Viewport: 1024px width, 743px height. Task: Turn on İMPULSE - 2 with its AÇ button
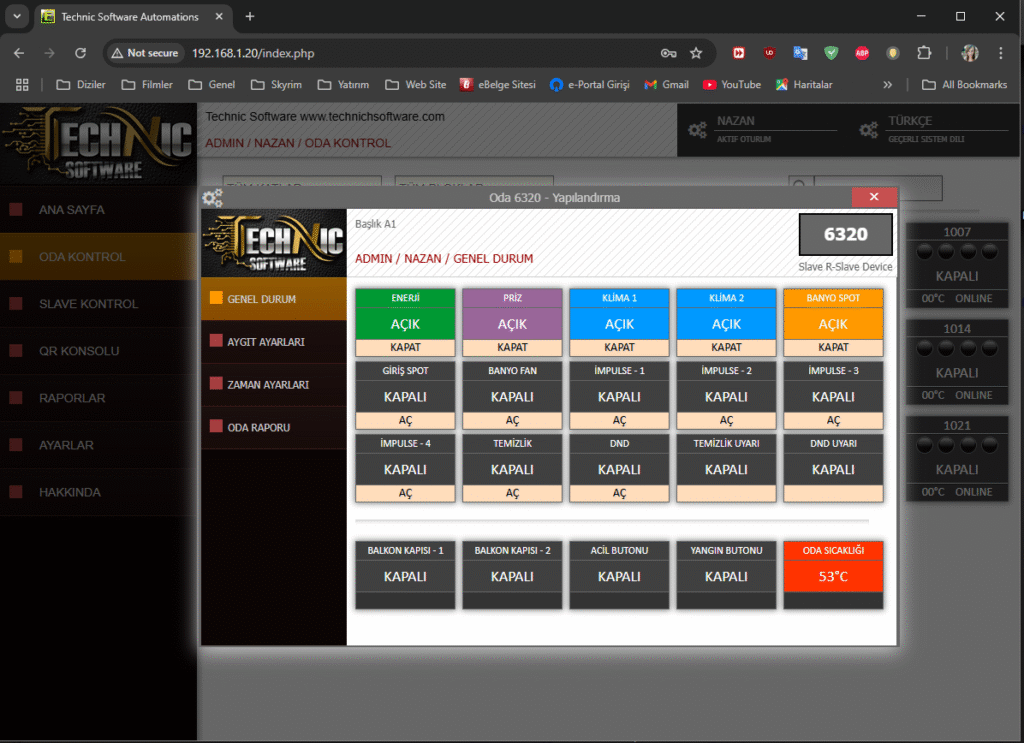[726, 420]
